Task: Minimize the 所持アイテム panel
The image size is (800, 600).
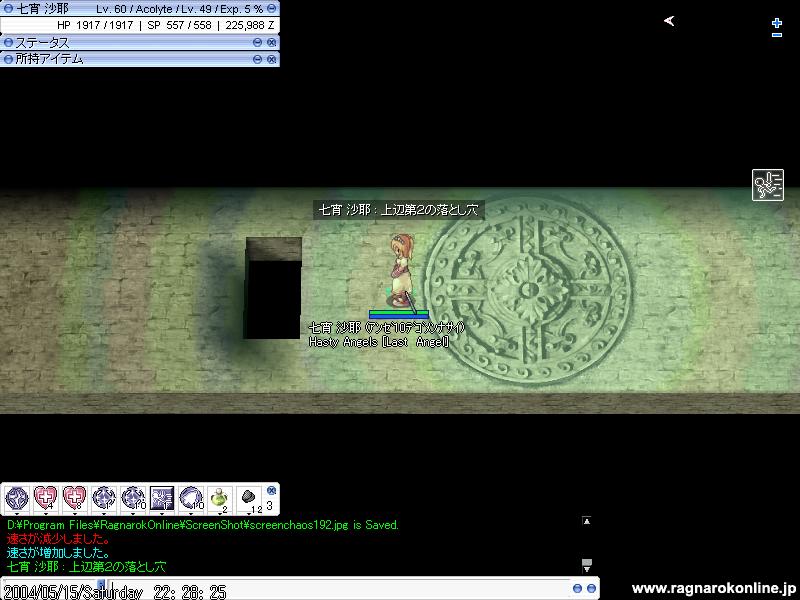Action: [x=257, y=59]
